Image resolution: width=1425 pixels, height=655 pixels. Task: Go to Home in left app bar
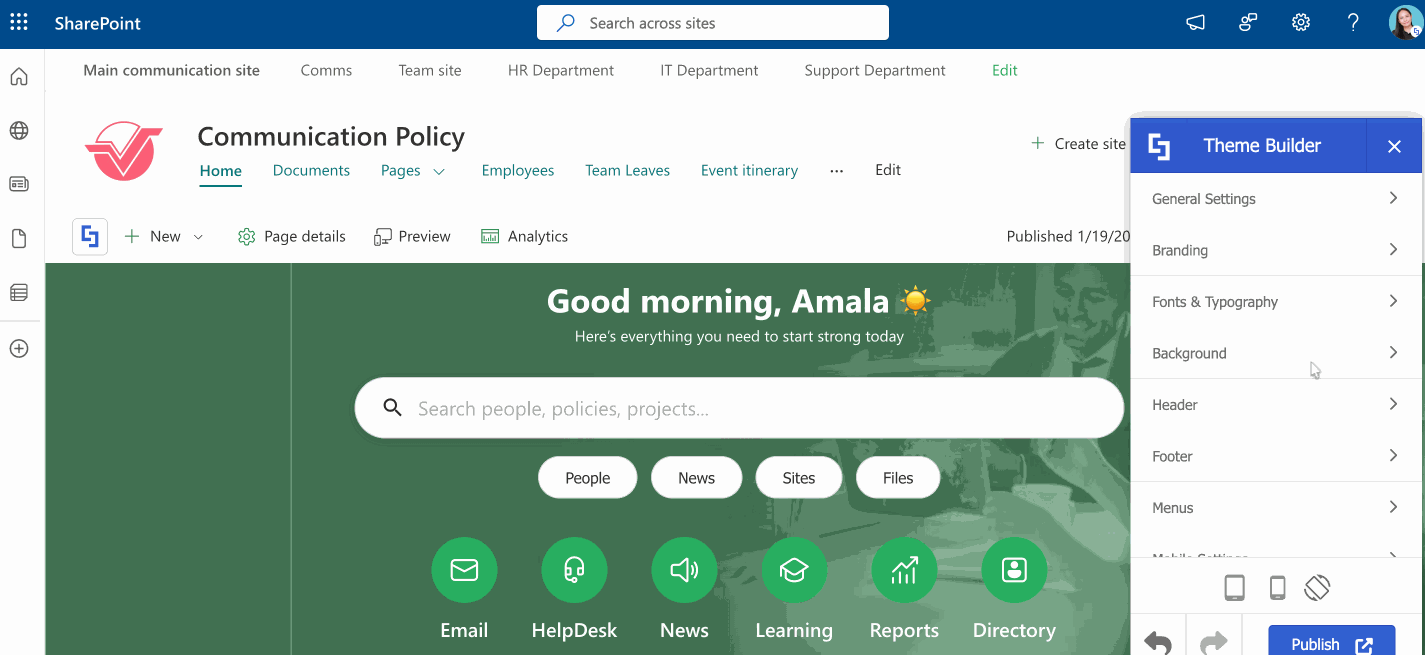pyautogui.click(x=19, y=77)
